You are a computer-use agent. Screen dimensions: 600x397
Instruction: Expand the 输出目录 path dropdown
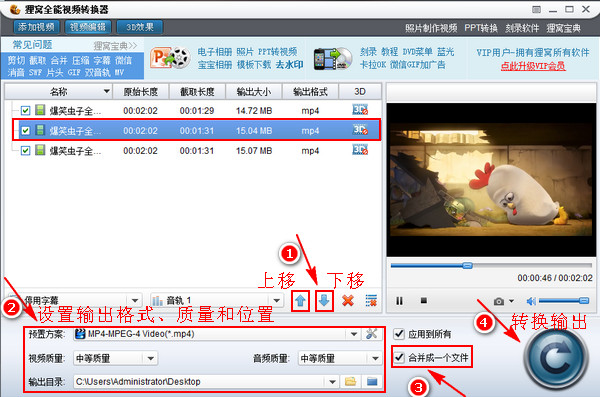[332, 382]
